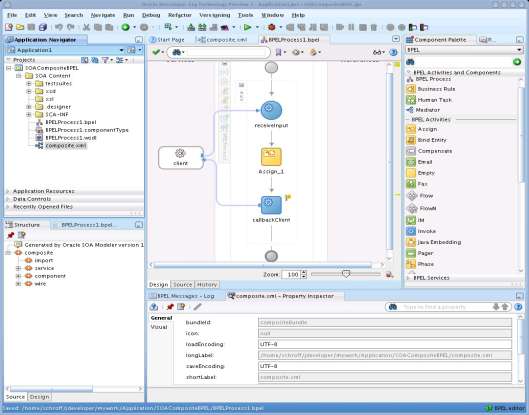This screenshot has width=529, height=415.
Task: Pick the Business Rule palette component
Action: pyautogui.click(x=431, y=89)
